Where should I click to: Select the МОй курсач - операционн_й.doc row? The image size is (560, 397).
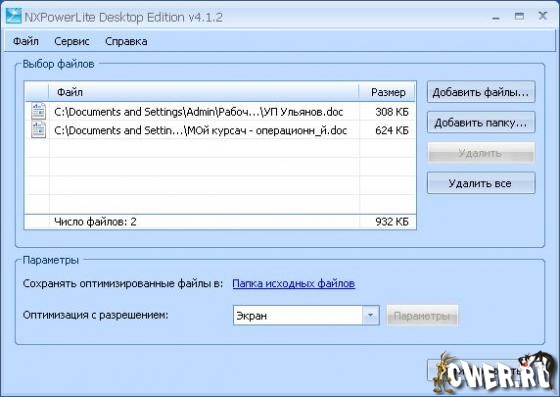click(x=220, y=130)
